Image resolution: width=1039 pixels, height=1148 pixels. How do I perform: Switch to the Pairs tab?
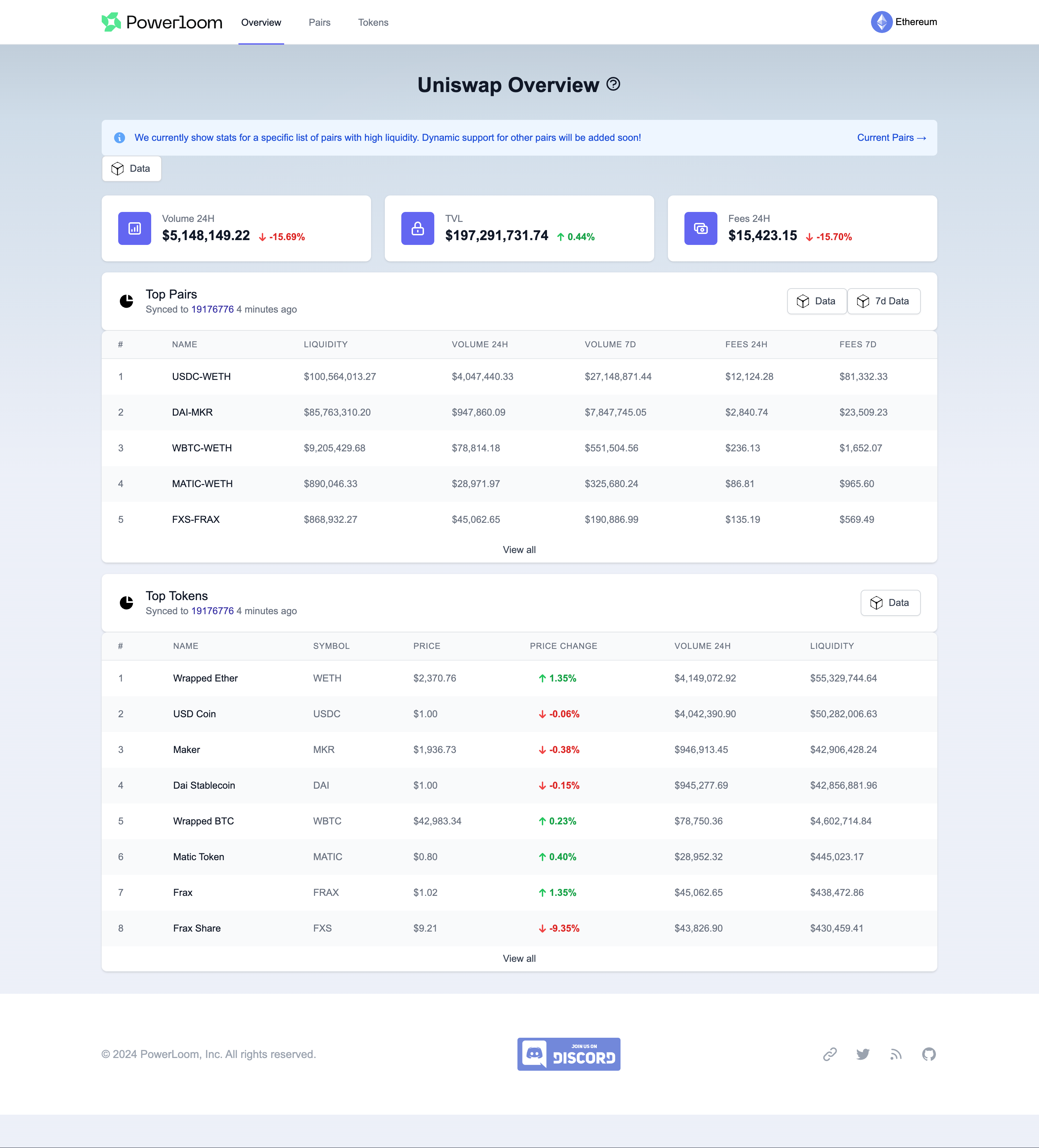coord(320,22)
